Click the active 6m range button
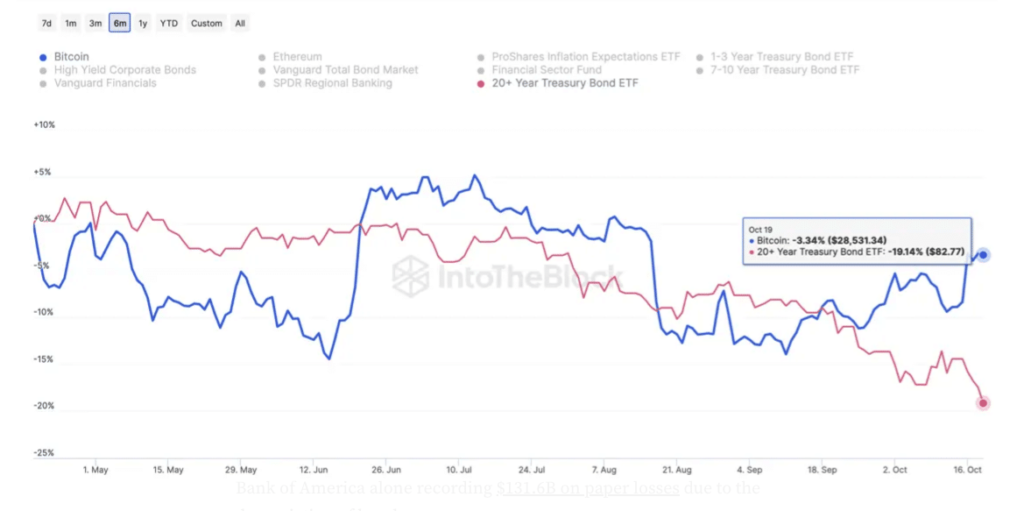The width and height of the screenshot is (1024, 511). tap(120, 23)
